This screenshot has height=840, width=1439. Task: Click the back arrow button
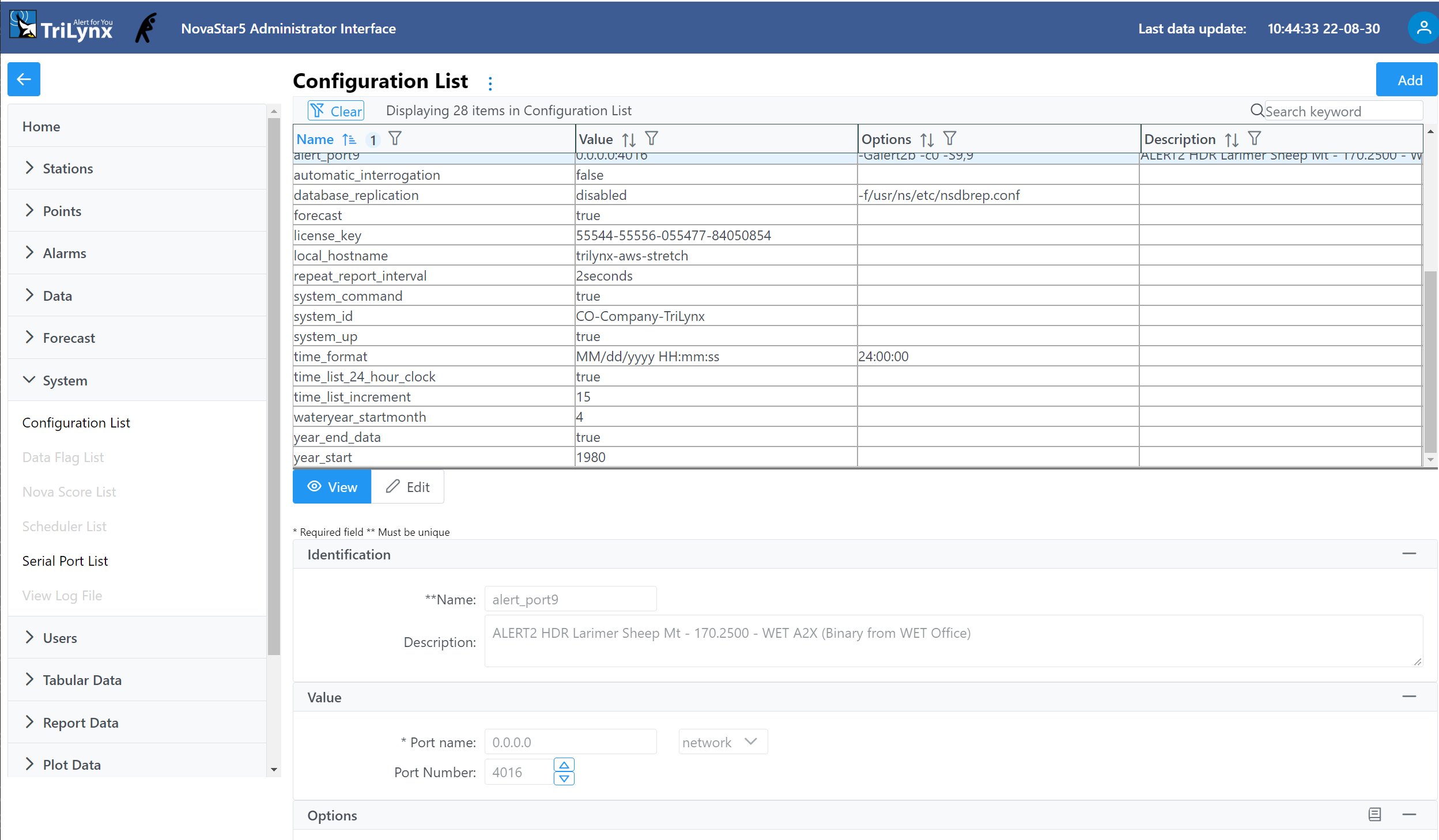tap(24, 80)
